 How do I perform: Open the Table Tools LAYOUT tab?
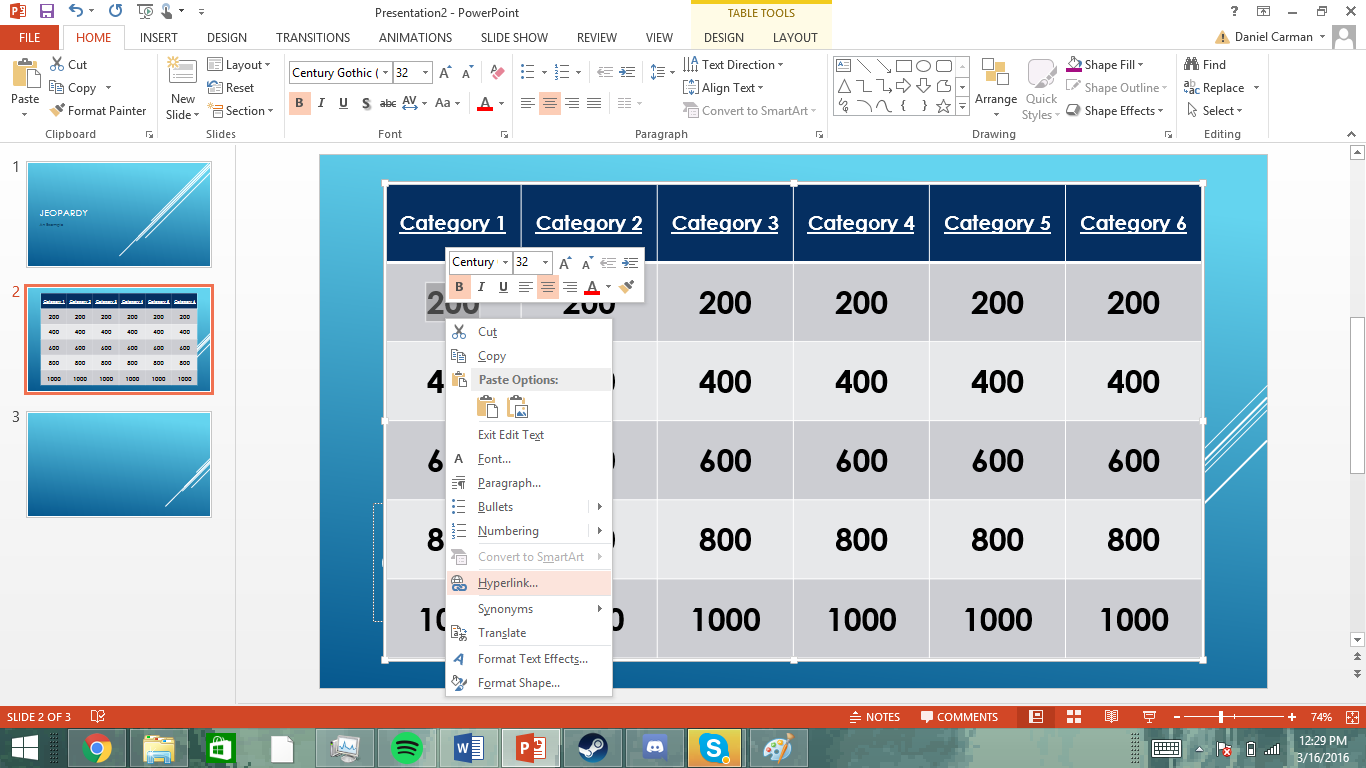795,38
